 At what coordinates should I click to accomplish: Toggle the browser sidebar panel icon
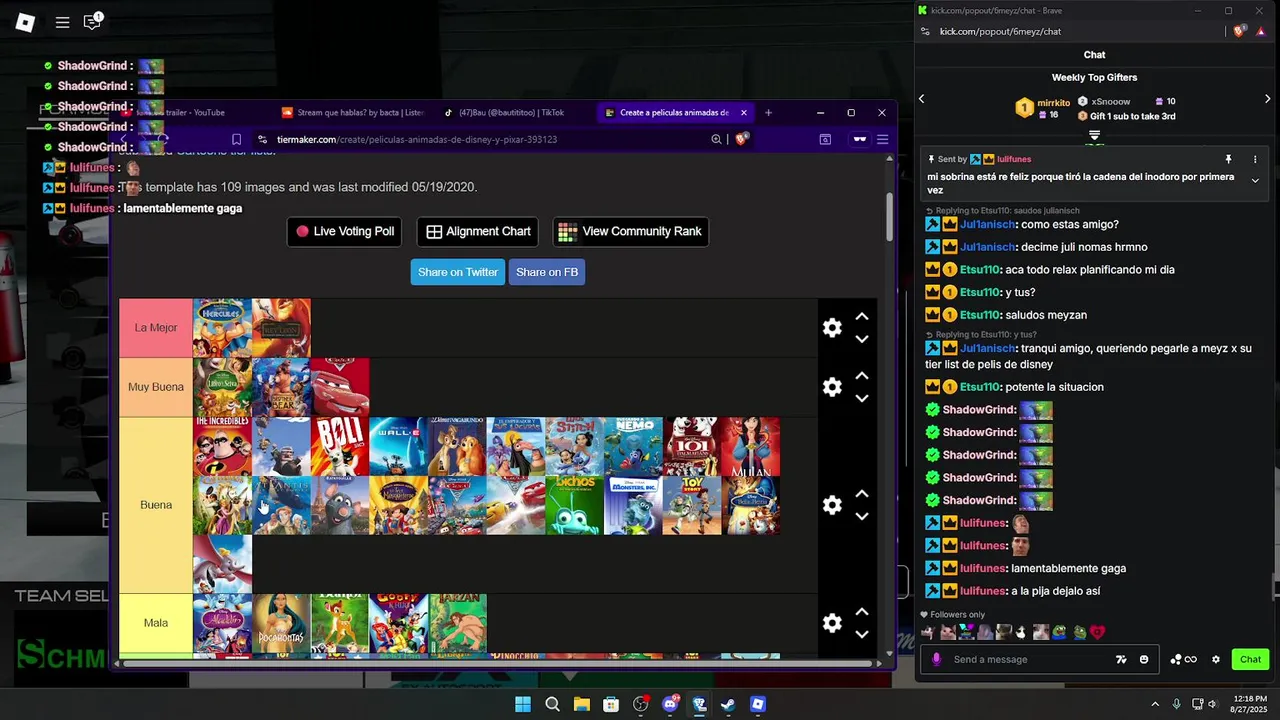[825, 140]
